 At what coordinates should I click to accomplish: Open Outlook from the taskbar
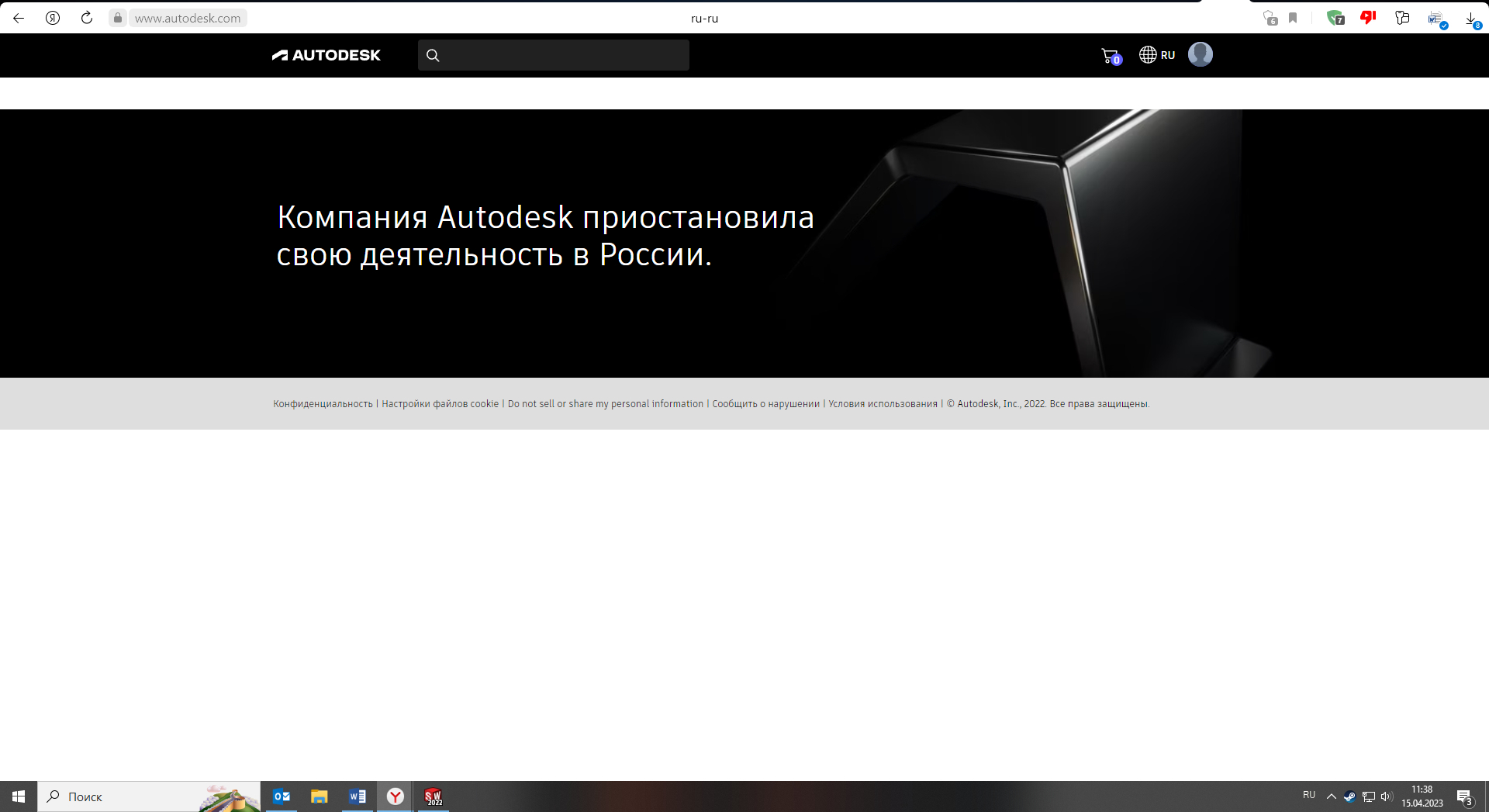(x=282, y=796)
